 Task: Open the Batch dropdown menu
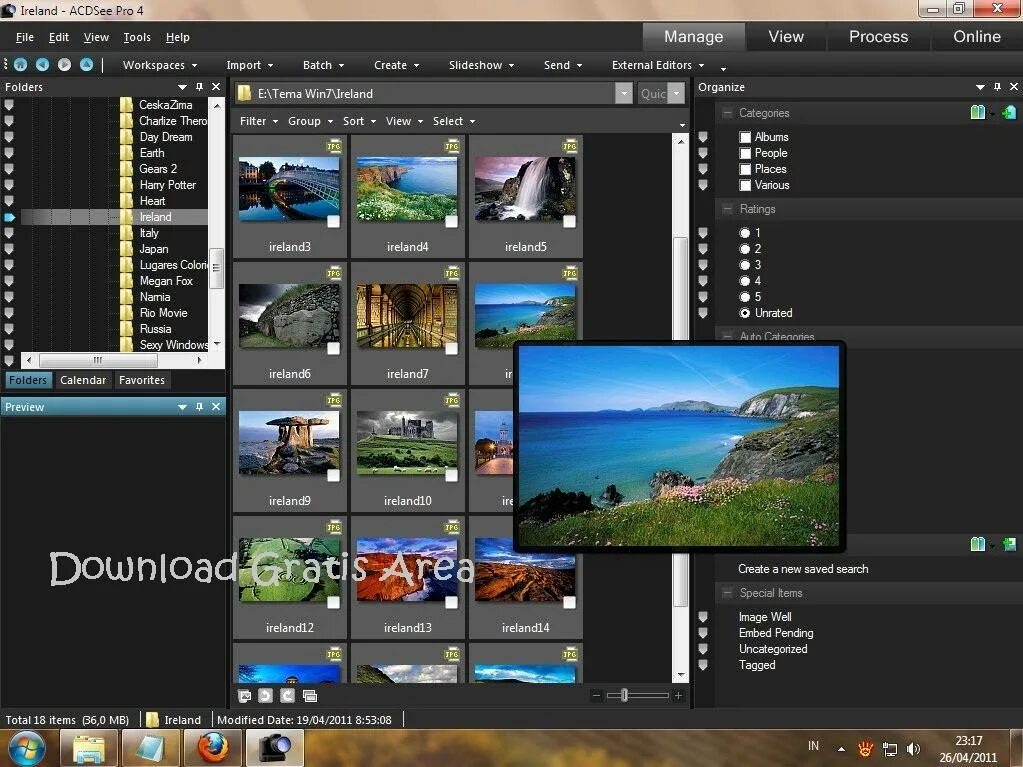coord(323,65)
